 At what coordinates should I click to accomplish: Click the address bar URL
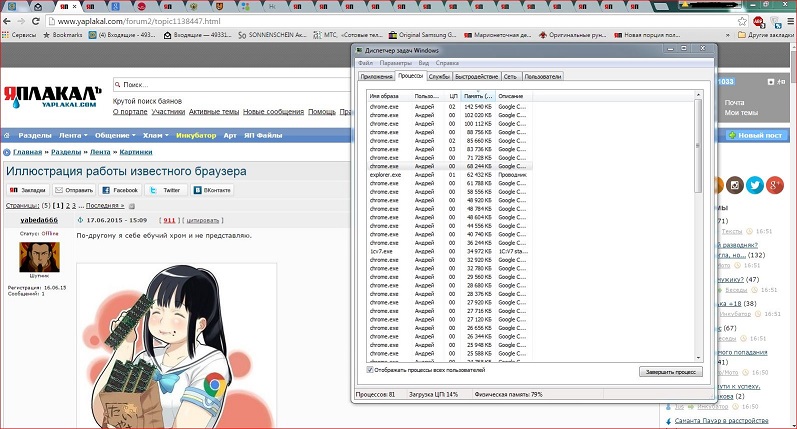pos(138,21)
